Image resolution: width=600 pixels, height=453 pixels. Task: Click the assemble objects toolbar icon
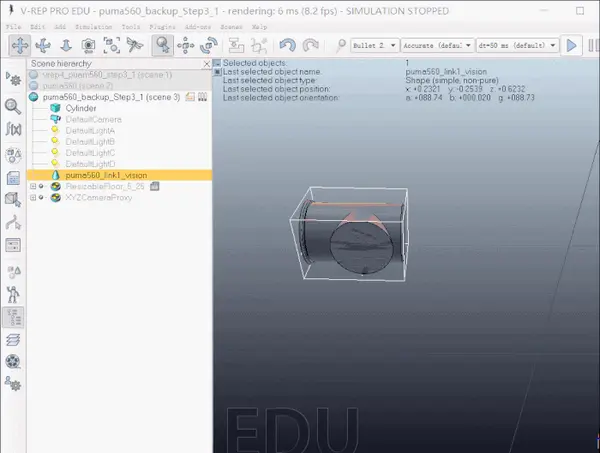click(x=236, y=46)
